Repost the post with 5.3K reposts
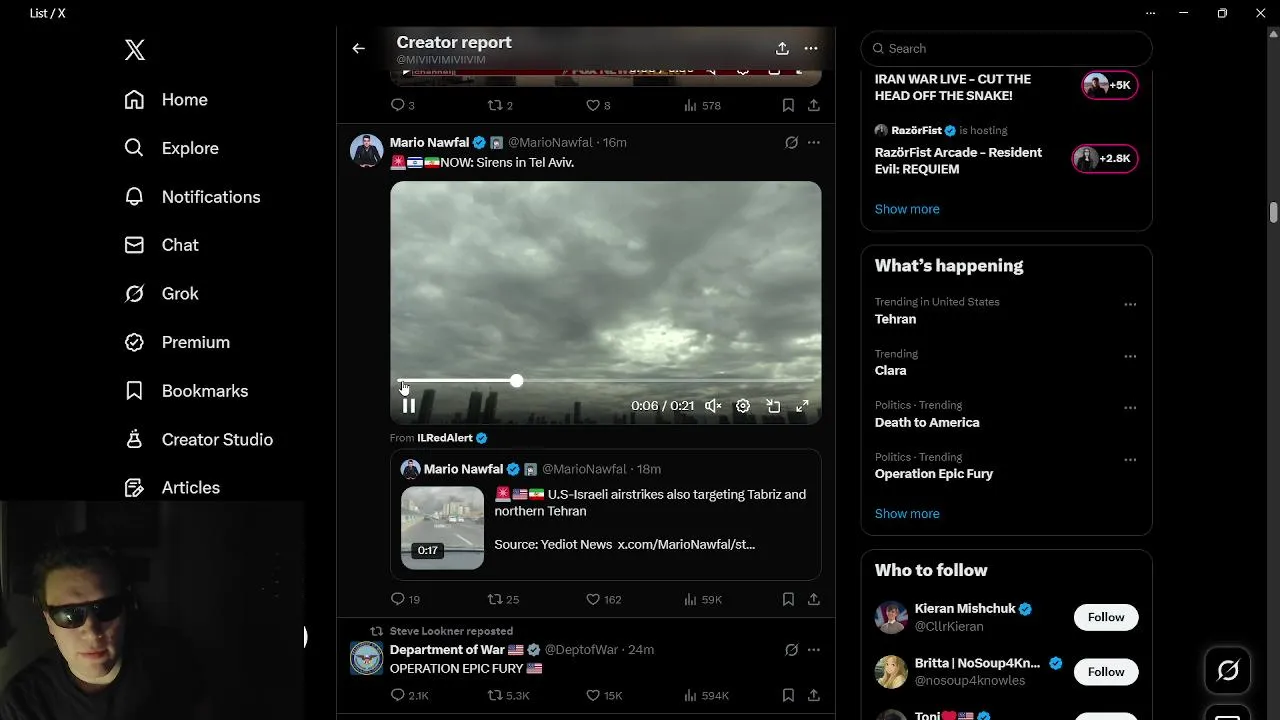This screenshot has height=720, width=1280. pos(508,695)
